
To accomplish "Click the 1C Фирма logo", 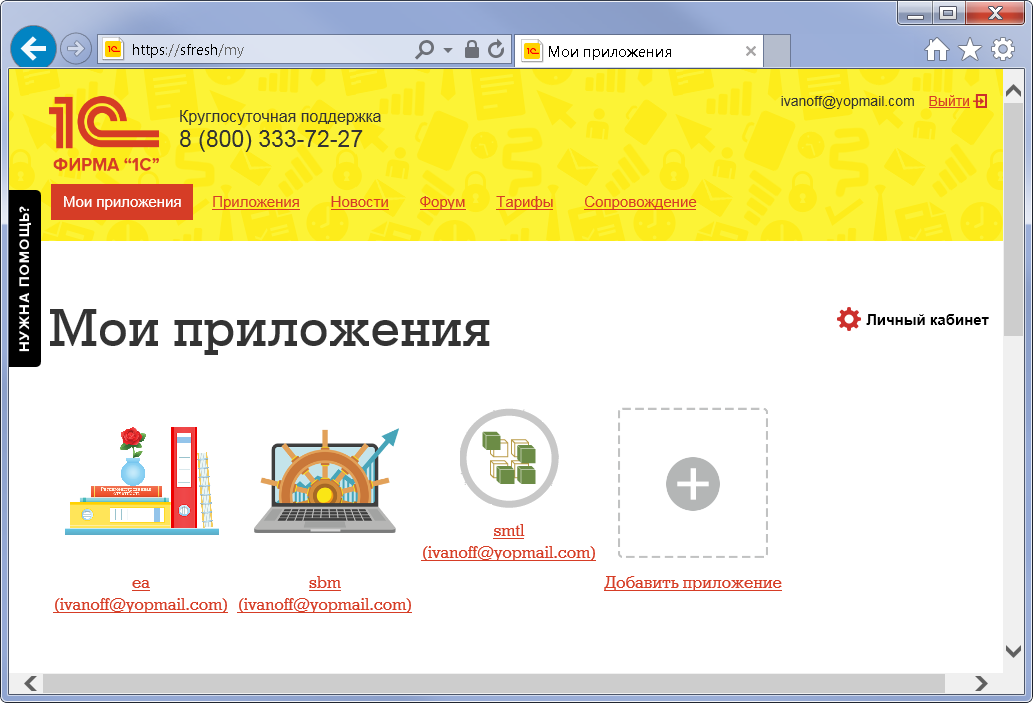I will pos(104,134).
